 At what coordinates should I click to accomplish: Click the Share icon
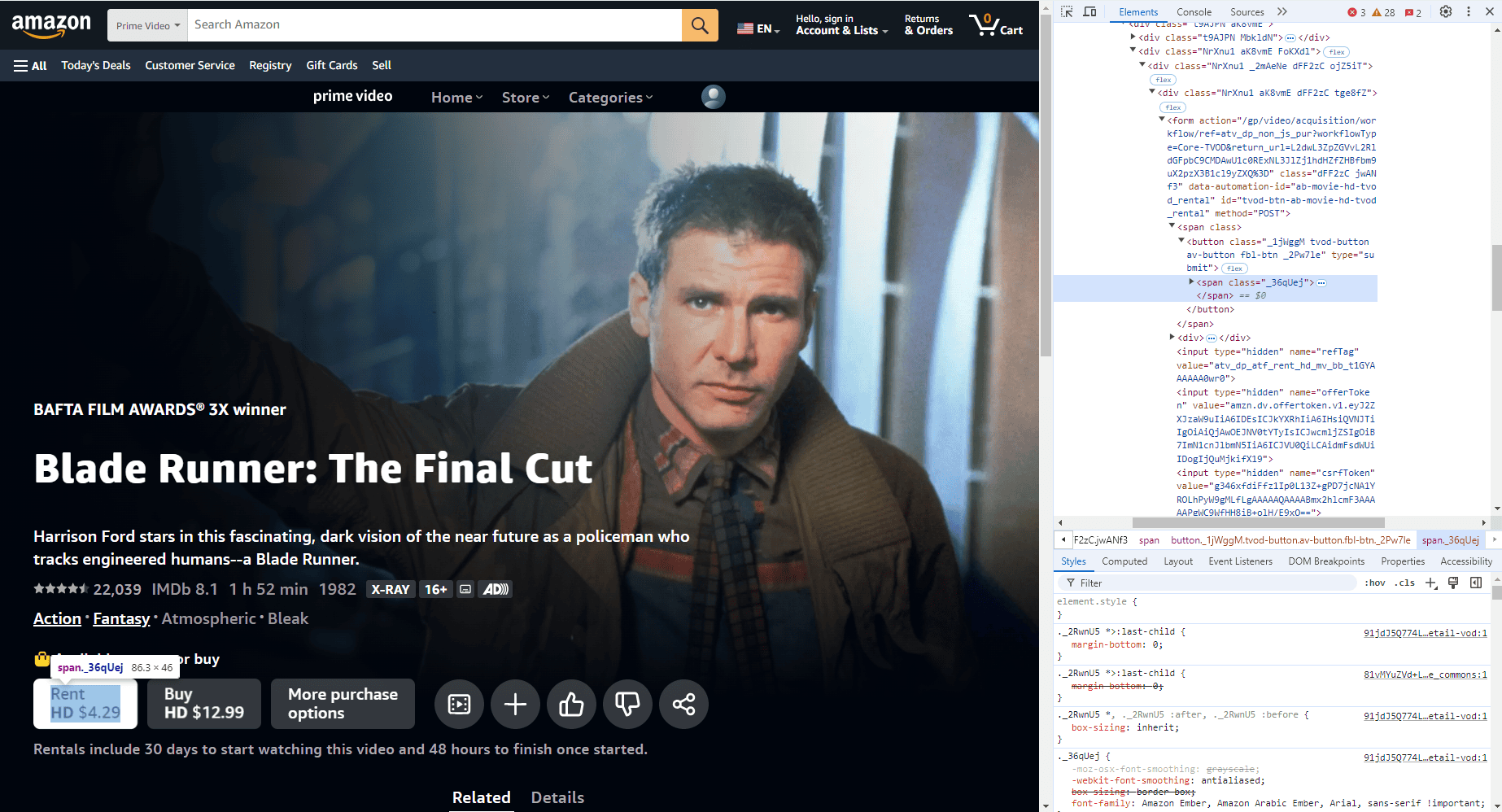683,704
